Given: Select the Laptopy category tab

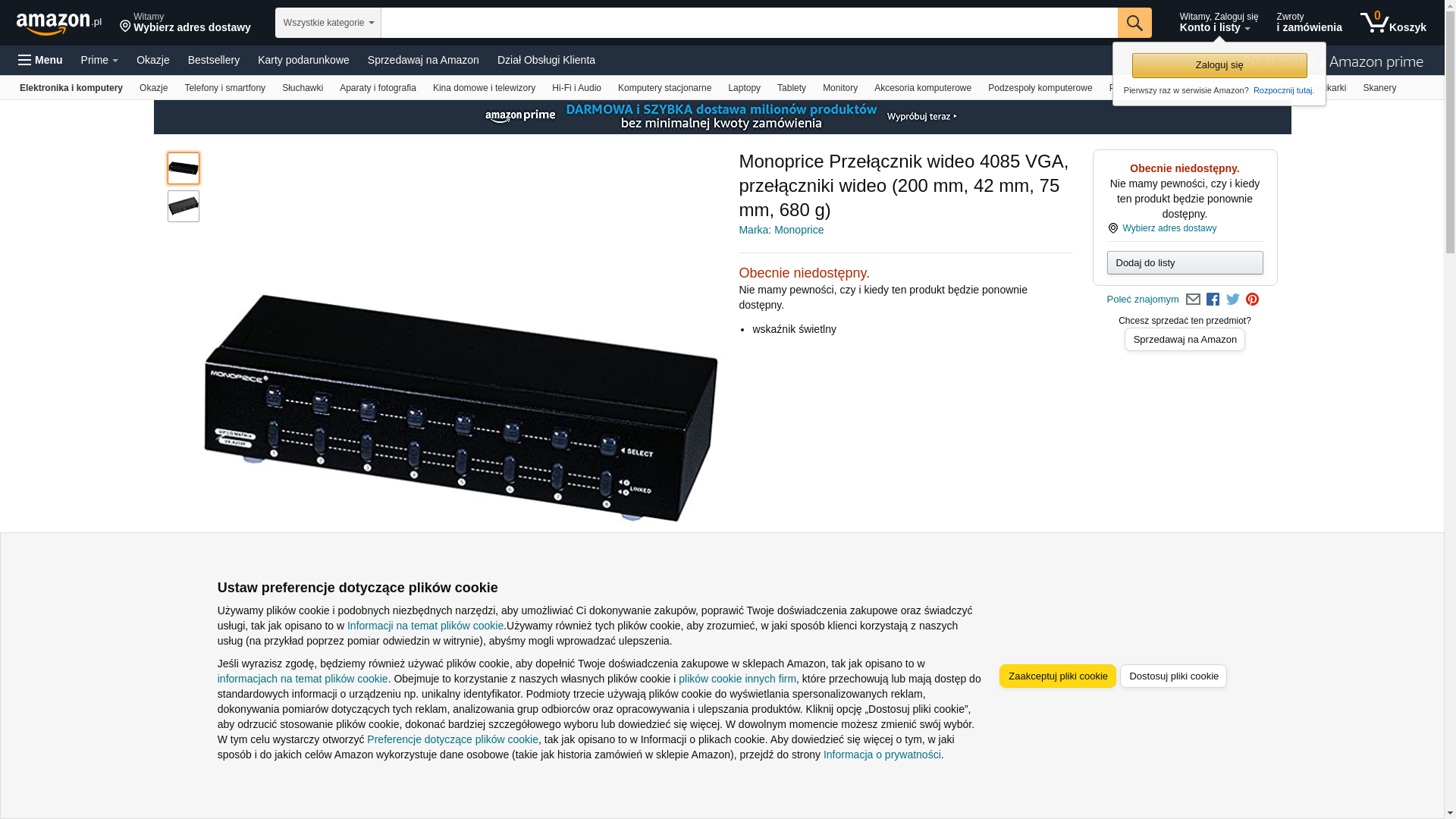Looking at the screenshot, I should pos(744,88).
